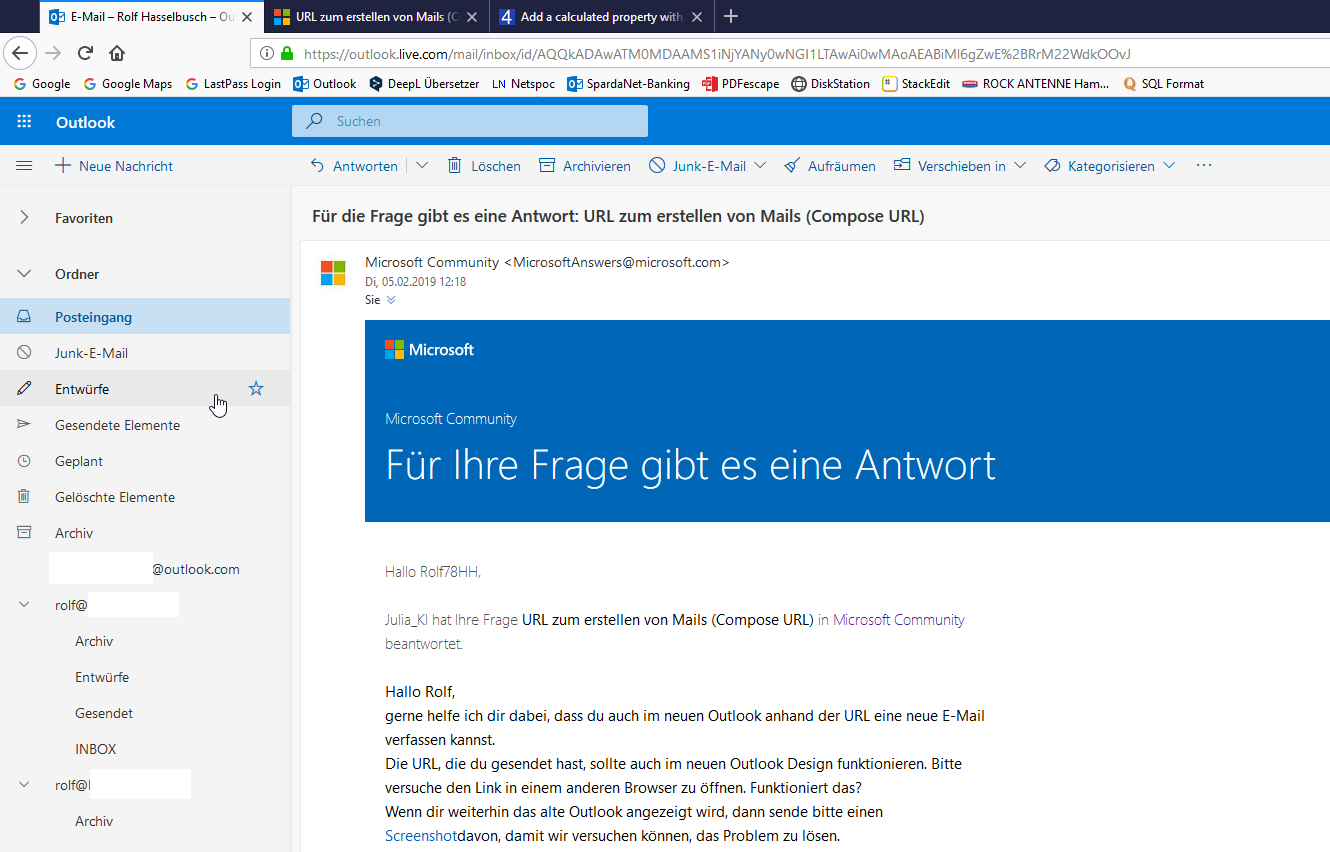Image resolution: width=1330 pixels, height=852 pixels.
Task: Open the Outlook app launcher grid
Action: pos(24,122)
